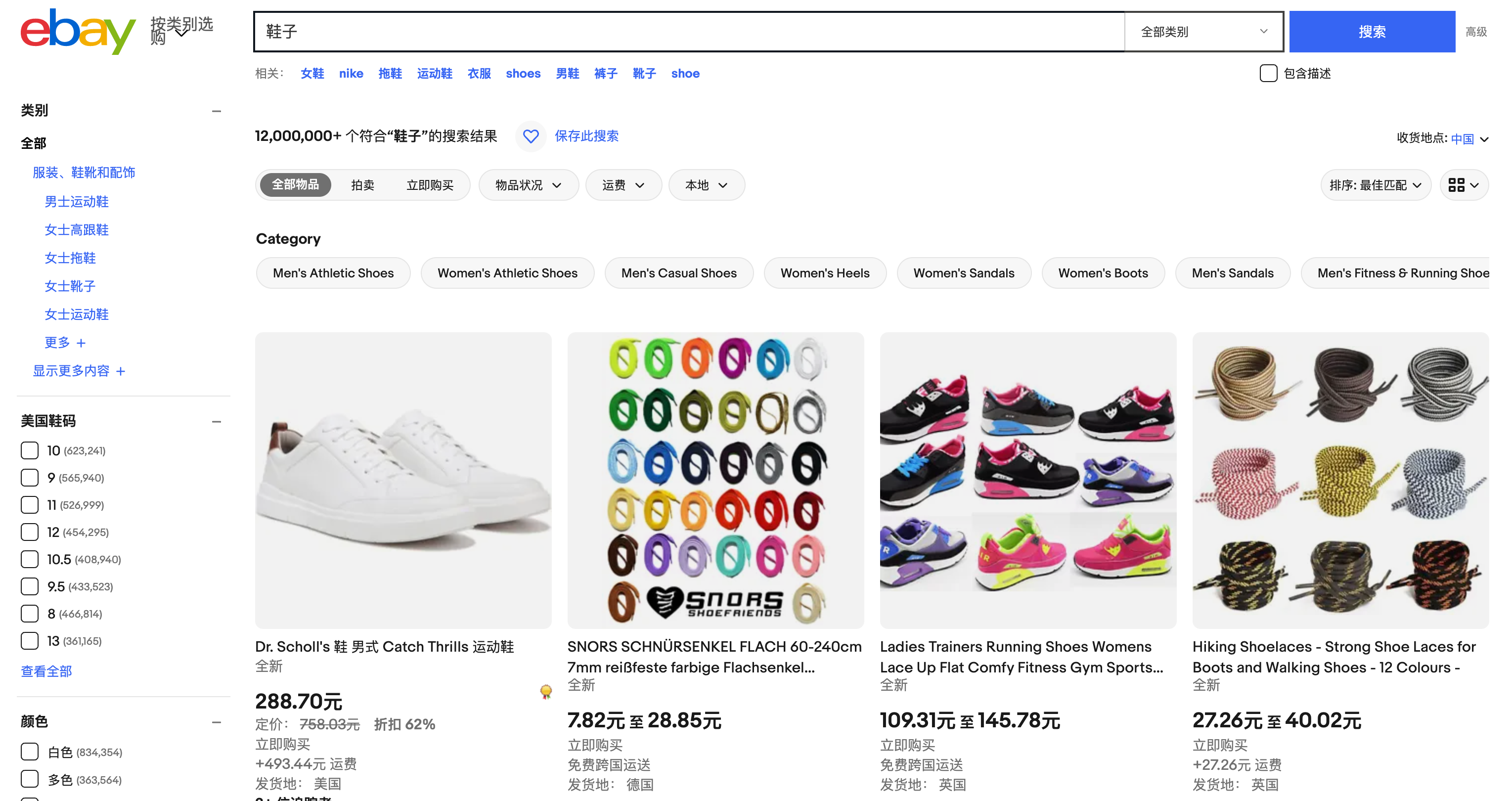
Task: Choose Men's Casual Shoes category chip
Action: click(678, 273)
